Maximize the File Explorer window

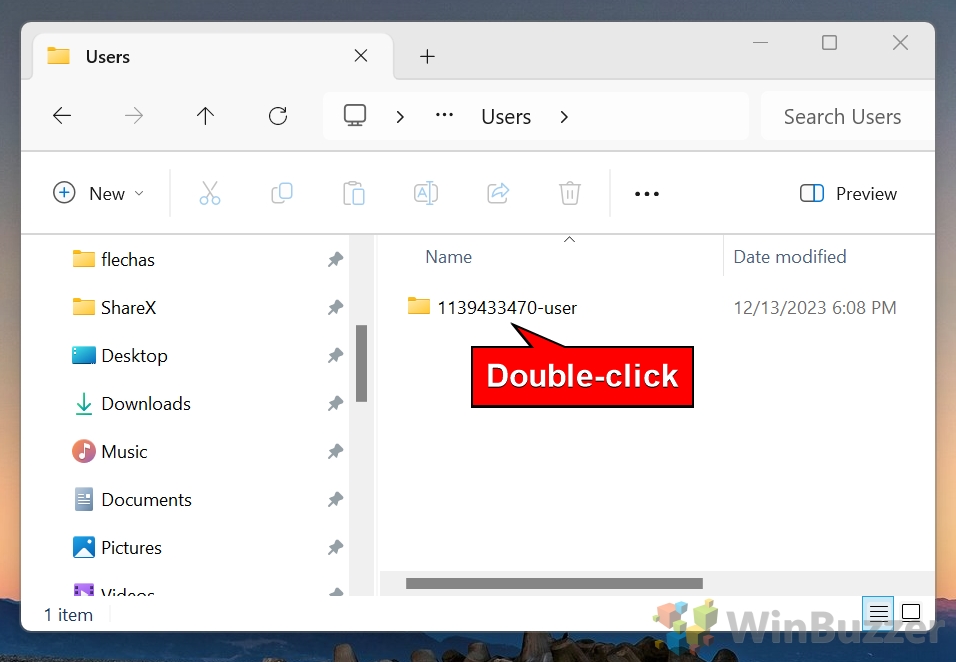(x=829, y=43)
